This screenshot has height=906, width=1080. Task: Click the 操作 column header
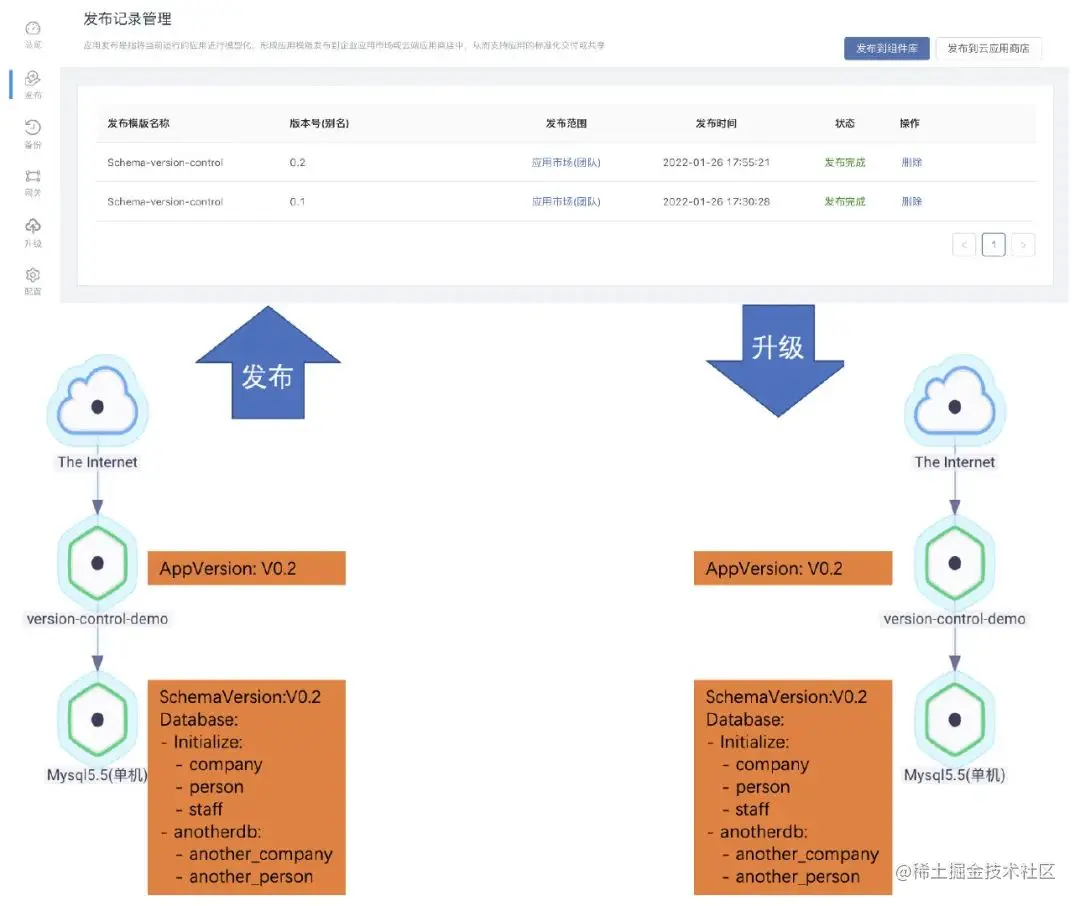(x=909, y=123)
